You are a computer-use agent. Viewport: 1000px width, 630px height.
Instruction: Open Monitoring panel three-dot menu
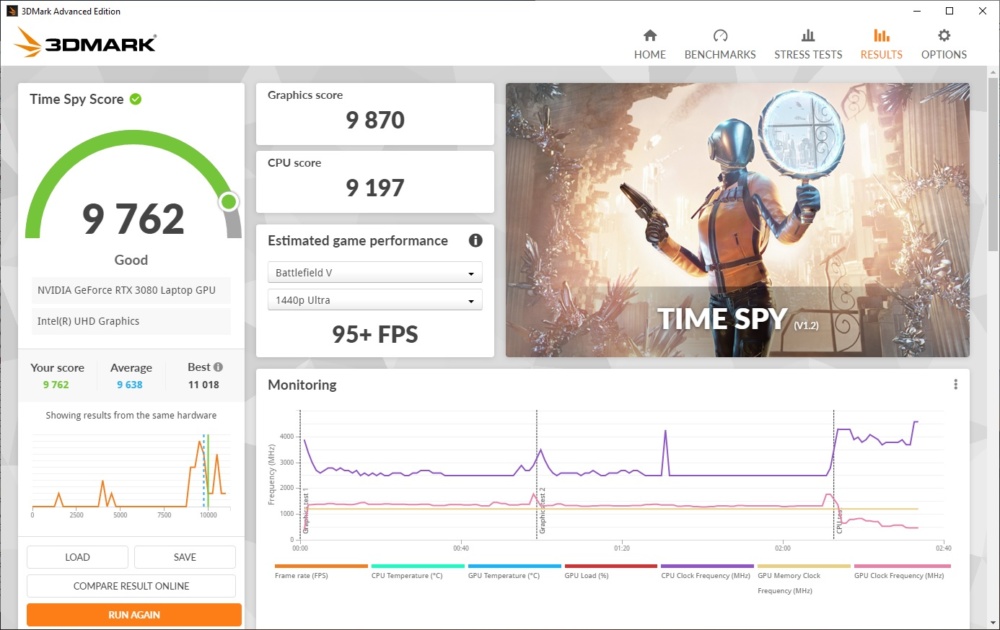pos(955,385)
